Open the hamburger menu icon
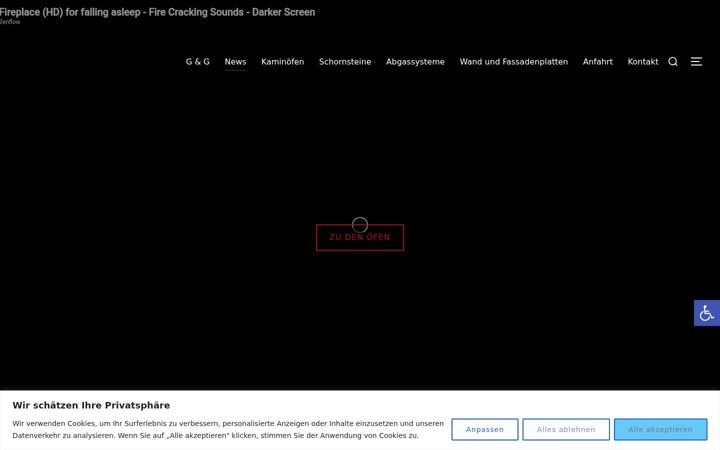Viewport: 720px width, 450px height. 696,62
